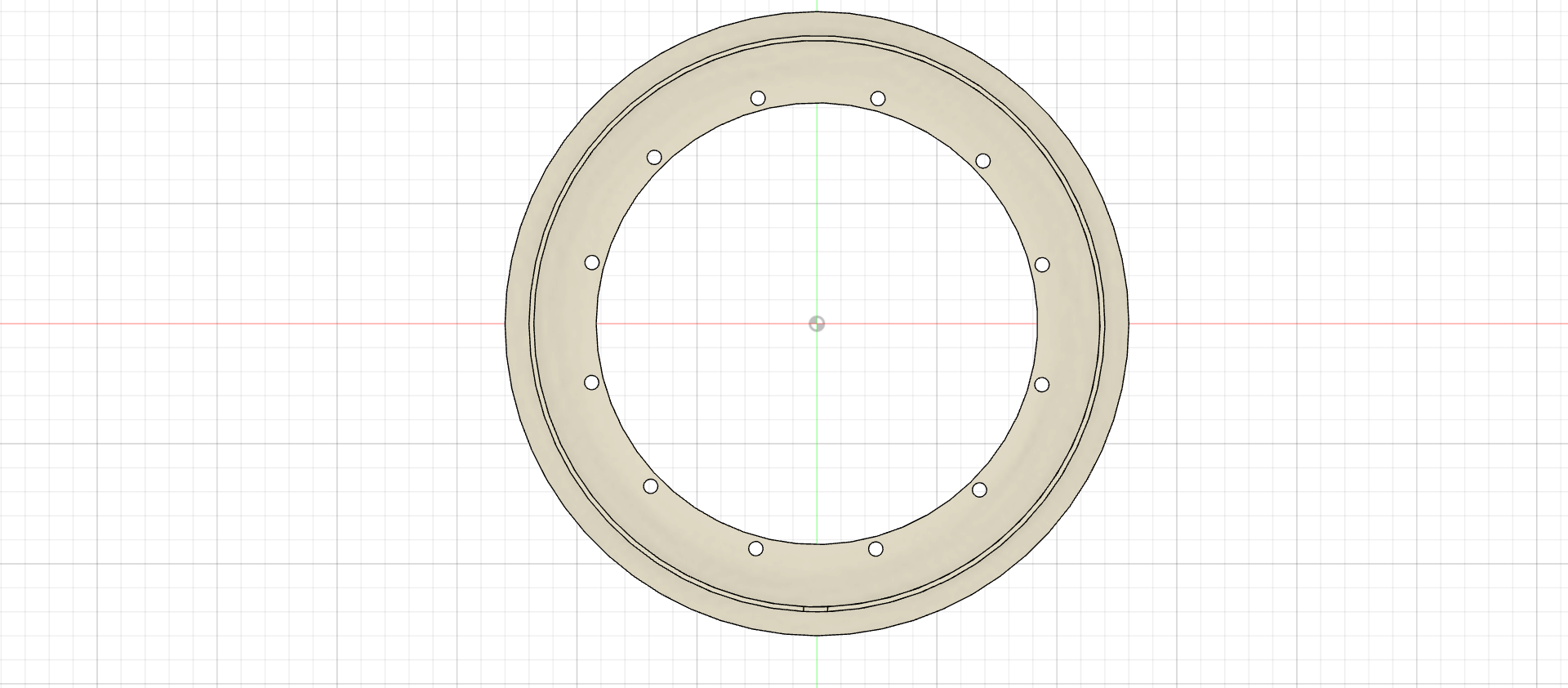This screenshot has height=688, width=1568.
Task: Click the lower-left diagonal bolt hole
Action: pyautogui.click(x=651, y=486)
